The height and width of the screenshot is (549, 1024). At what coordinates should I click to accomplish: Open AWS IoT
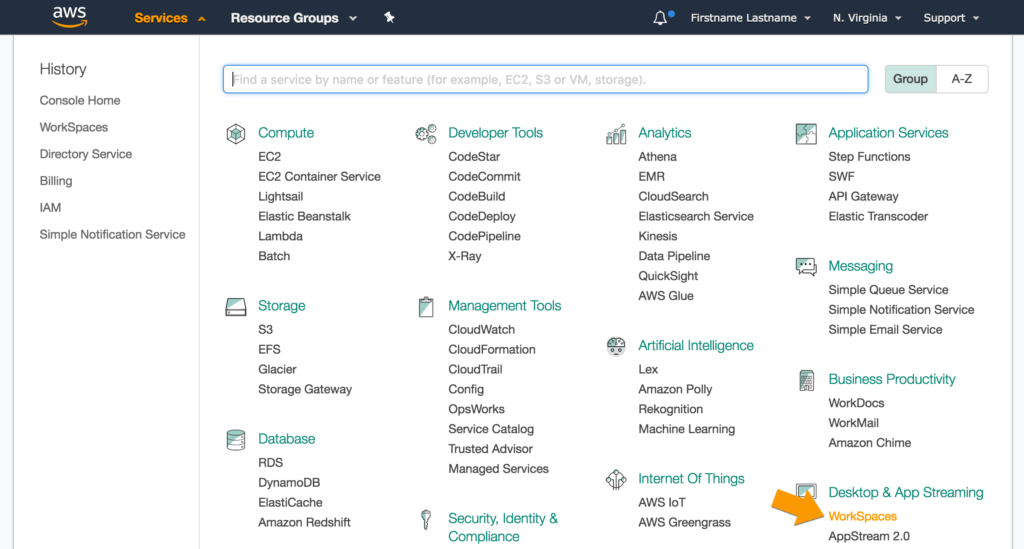[x=662, y=503]
